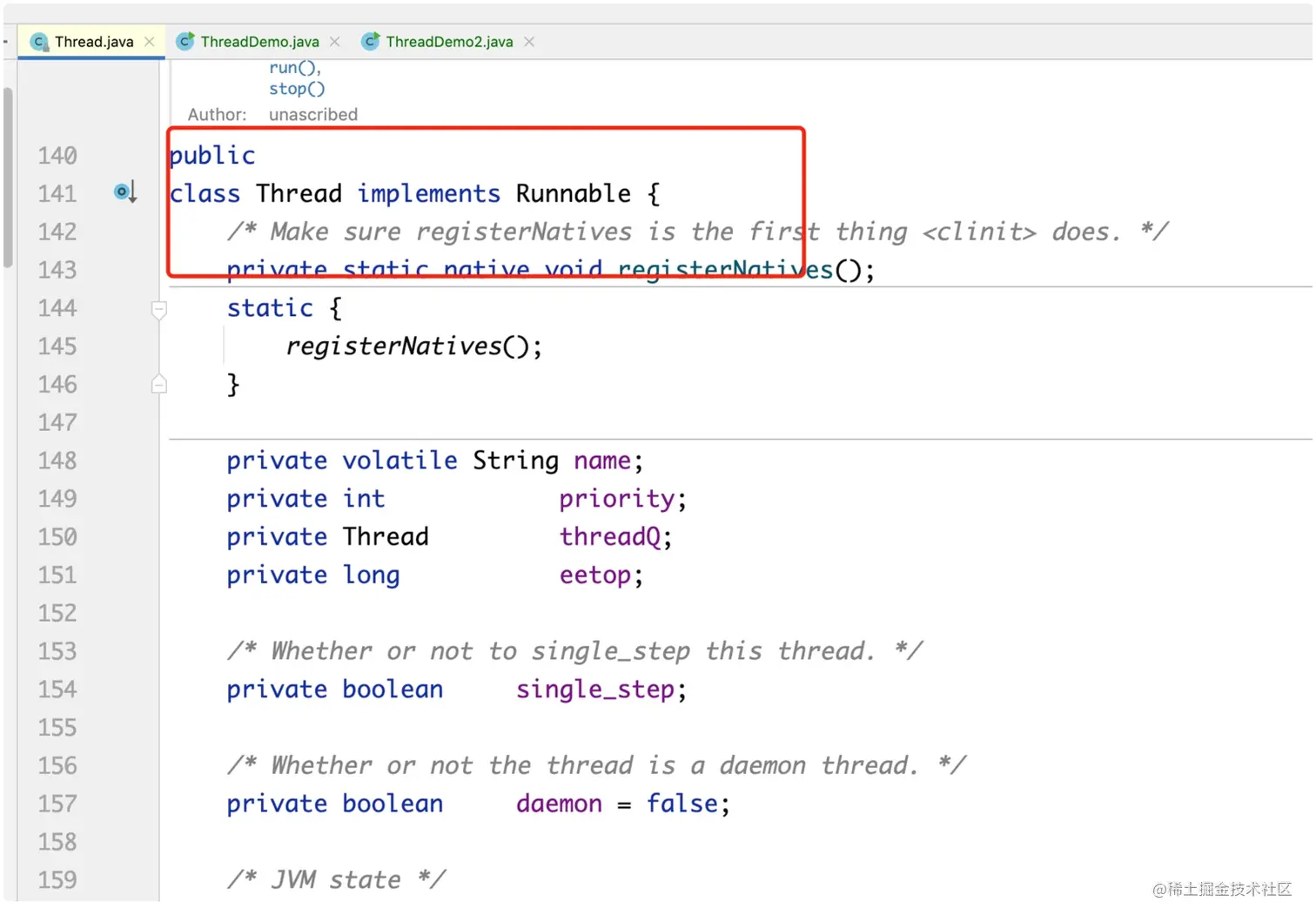Click the "volatile" keyword on line 148
The image size is (1316, 922).
tap(399, 461)
